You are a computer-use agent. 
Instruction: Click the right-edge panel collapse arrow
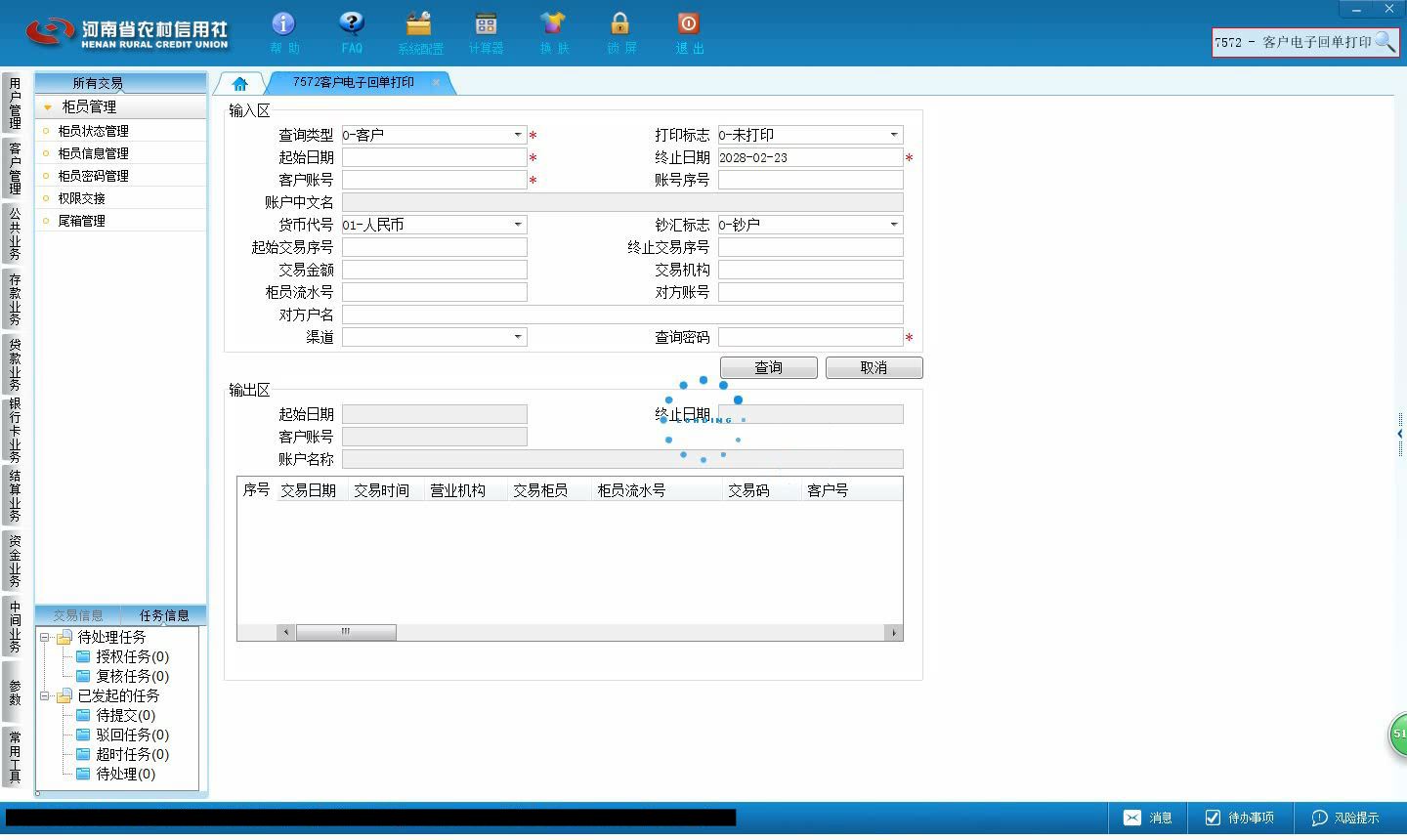tap(1401, 434)
